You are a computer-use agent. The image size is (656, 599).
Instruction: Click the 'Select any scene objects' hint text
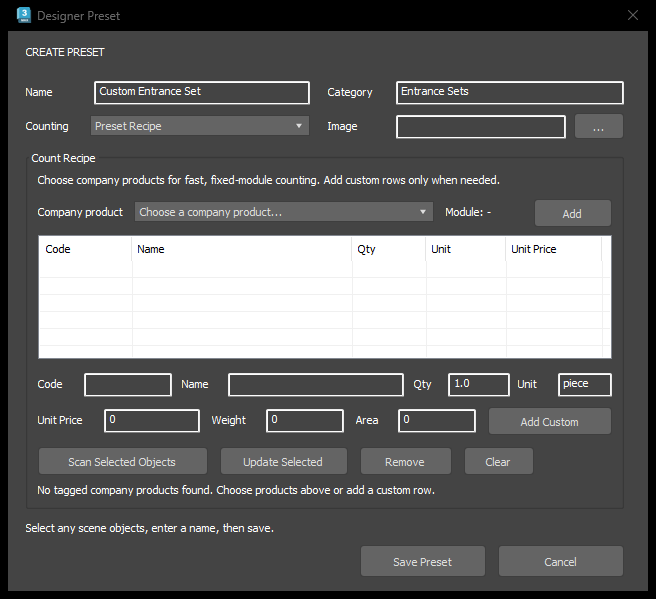[149, 528]
